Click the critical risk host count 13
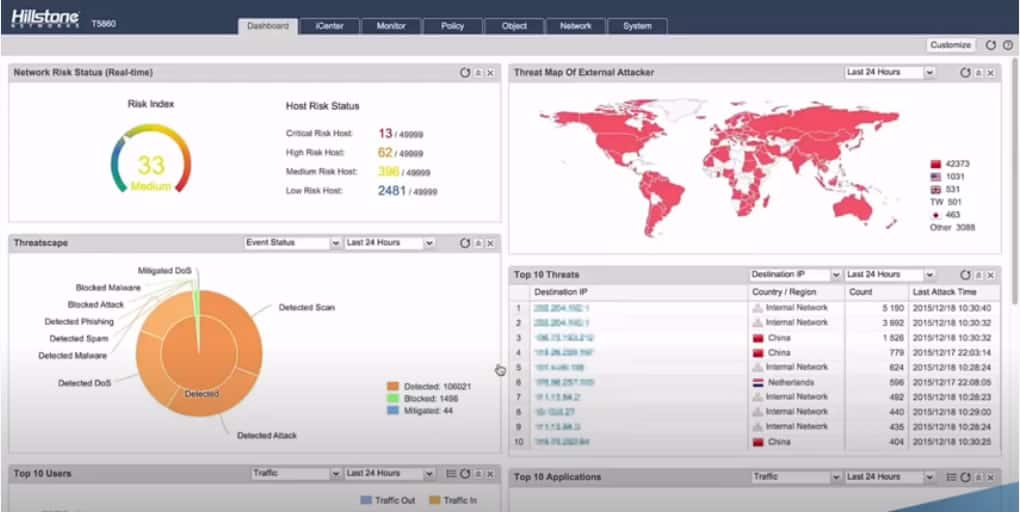 [x=385, y=133]
